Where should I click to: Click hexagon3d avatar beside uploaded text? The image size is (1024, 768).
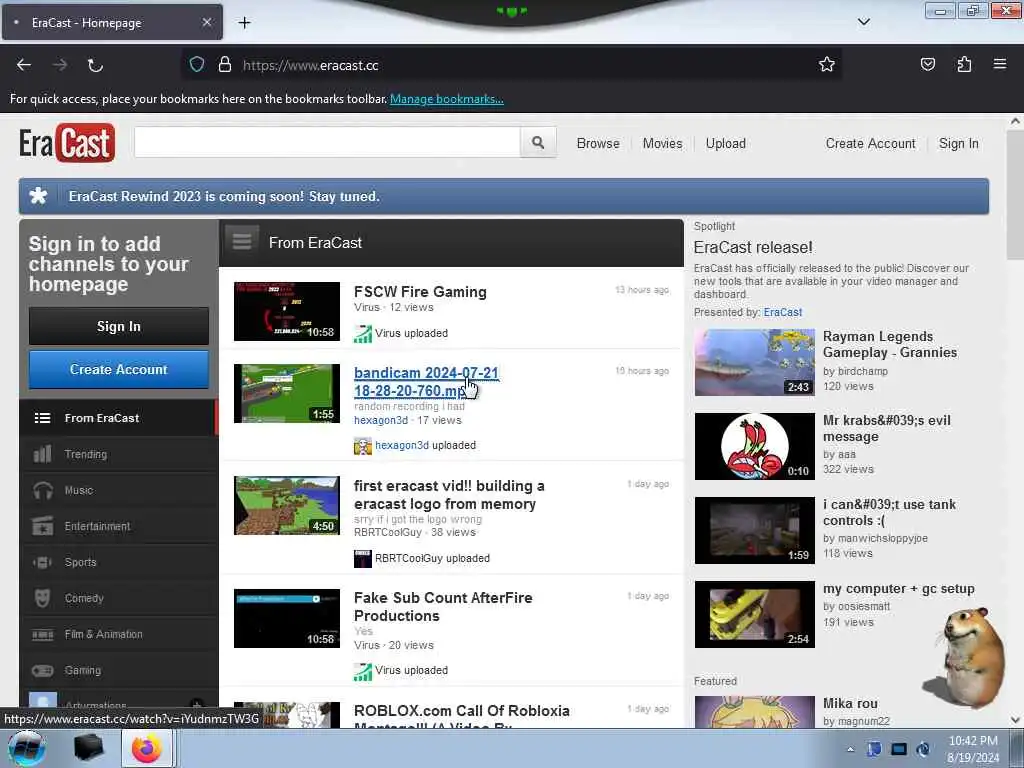pos(362,446)
